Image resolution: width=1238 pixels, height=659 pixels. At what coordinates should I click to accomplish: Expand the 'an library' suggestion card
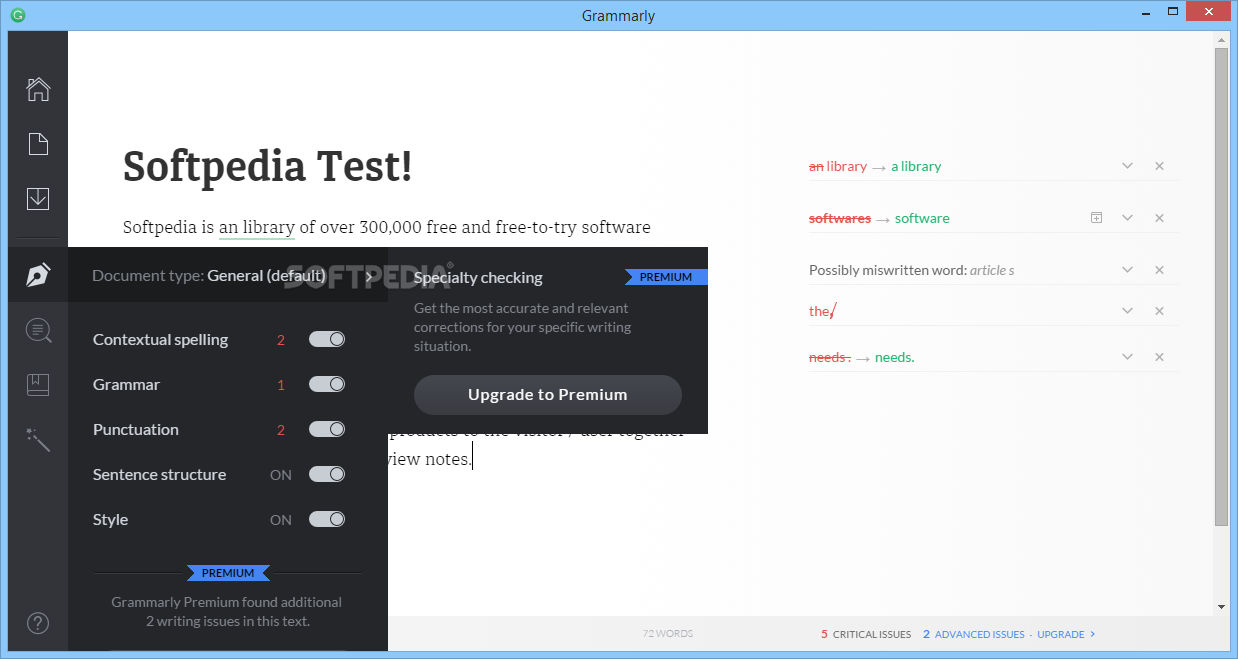click(1127, 166)
